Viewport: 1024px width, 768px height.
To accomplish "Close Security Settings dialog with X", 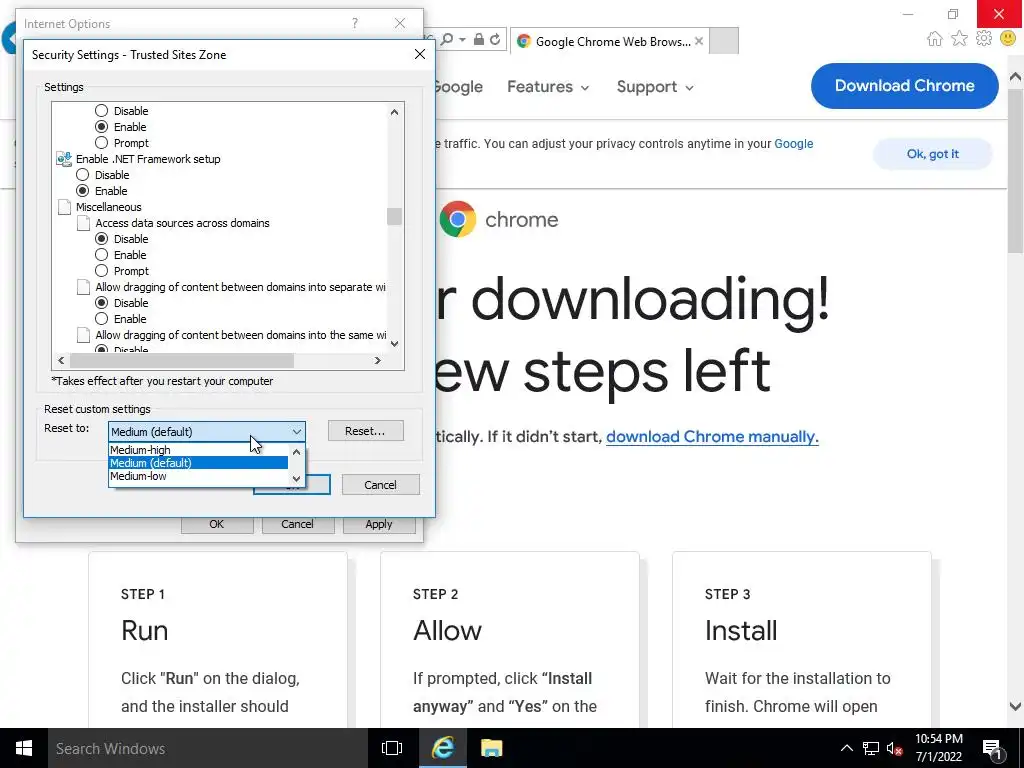I will tap(420, 54).
